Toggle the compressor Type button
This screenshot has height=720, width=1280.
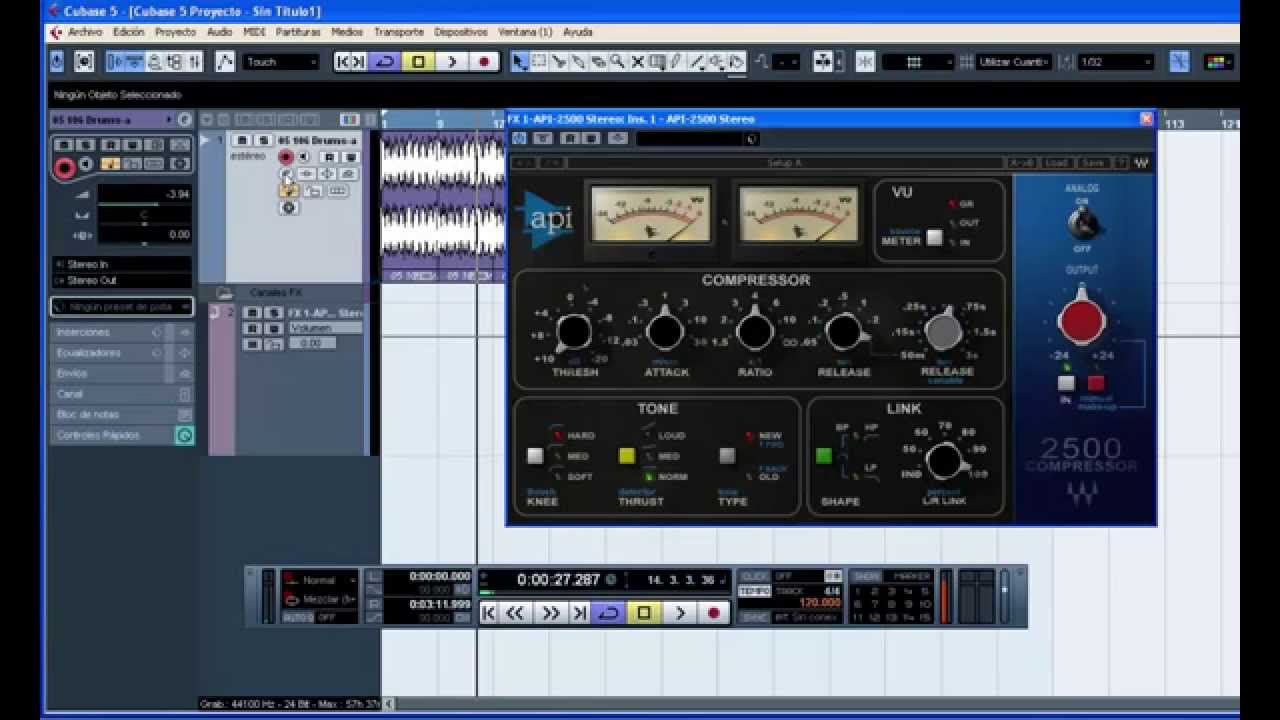[x=727, y=456]
